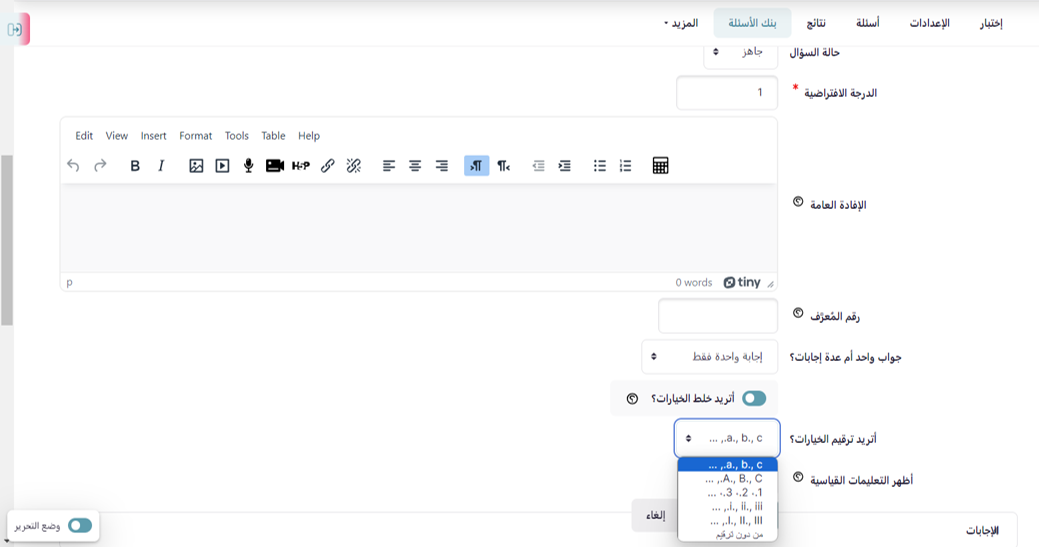This screenshot has width=1039, height=547.
Task: Insert image using the editor toolbar icon
Action: pos(196,166)
